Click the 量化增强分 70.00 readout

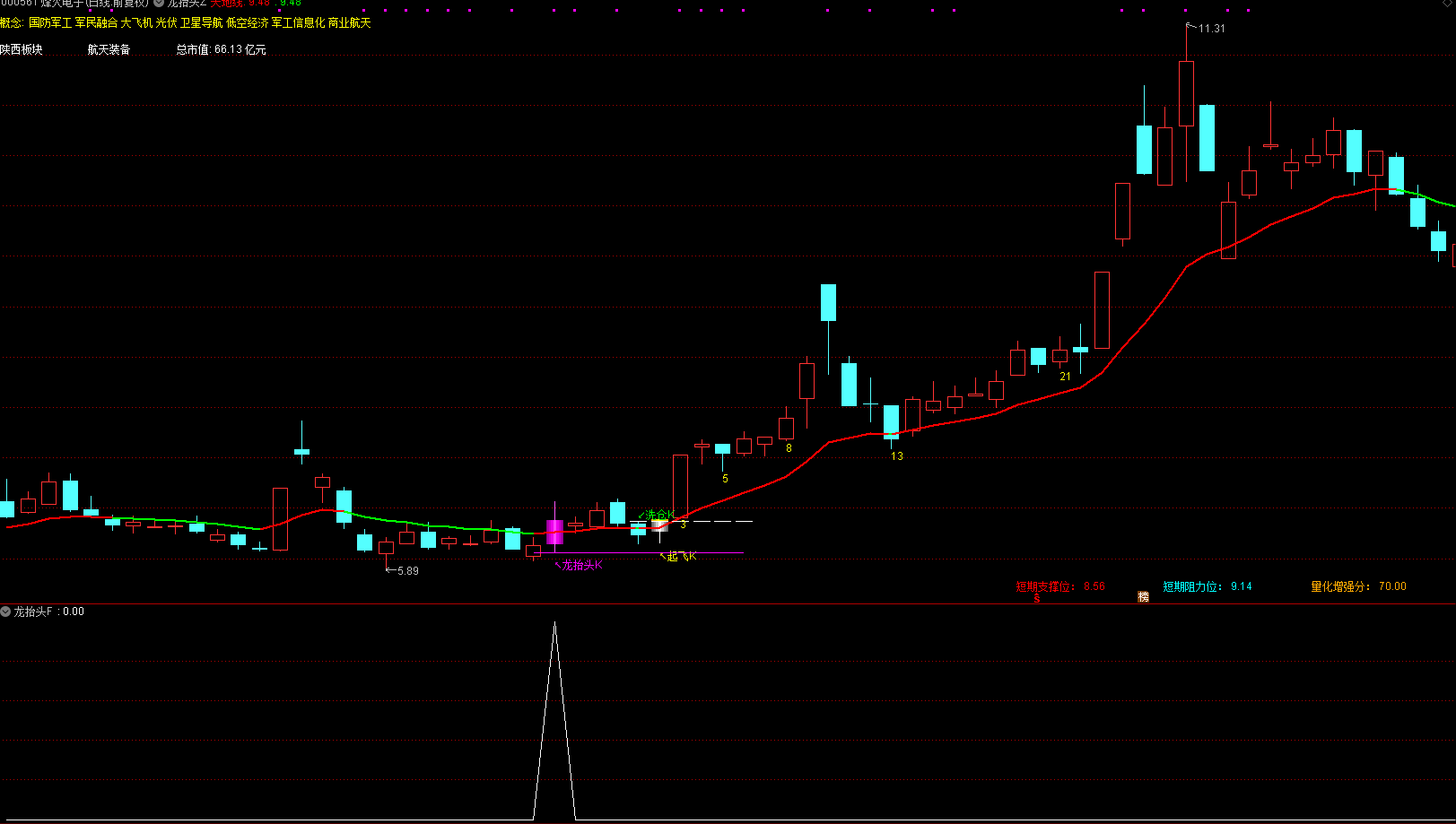click(1358, 586)
